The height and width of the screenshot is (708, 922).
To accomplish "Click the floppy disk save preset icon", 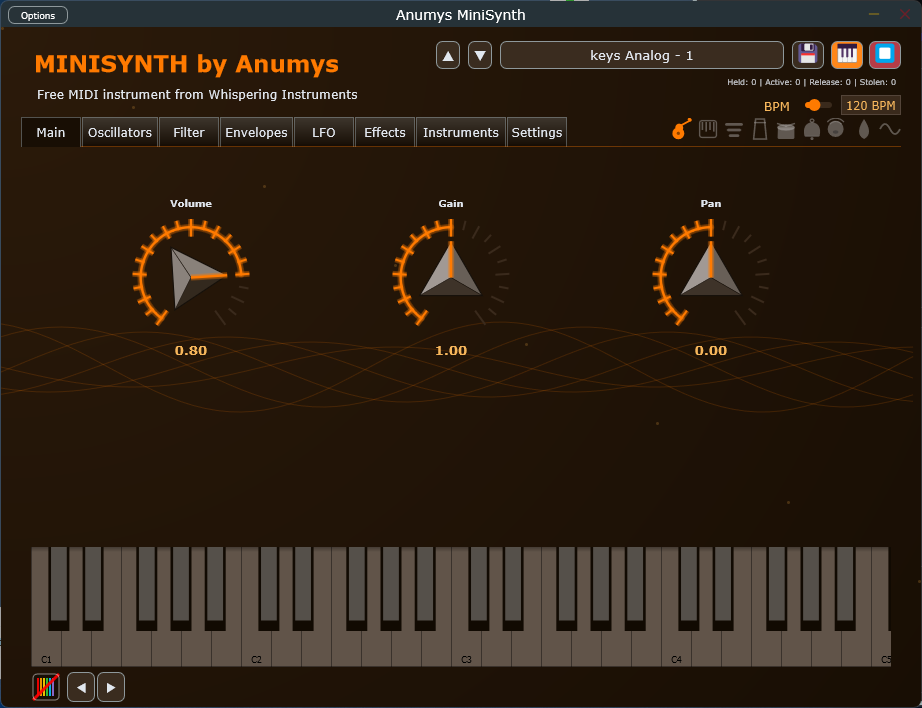I will (x=808, y=55).
